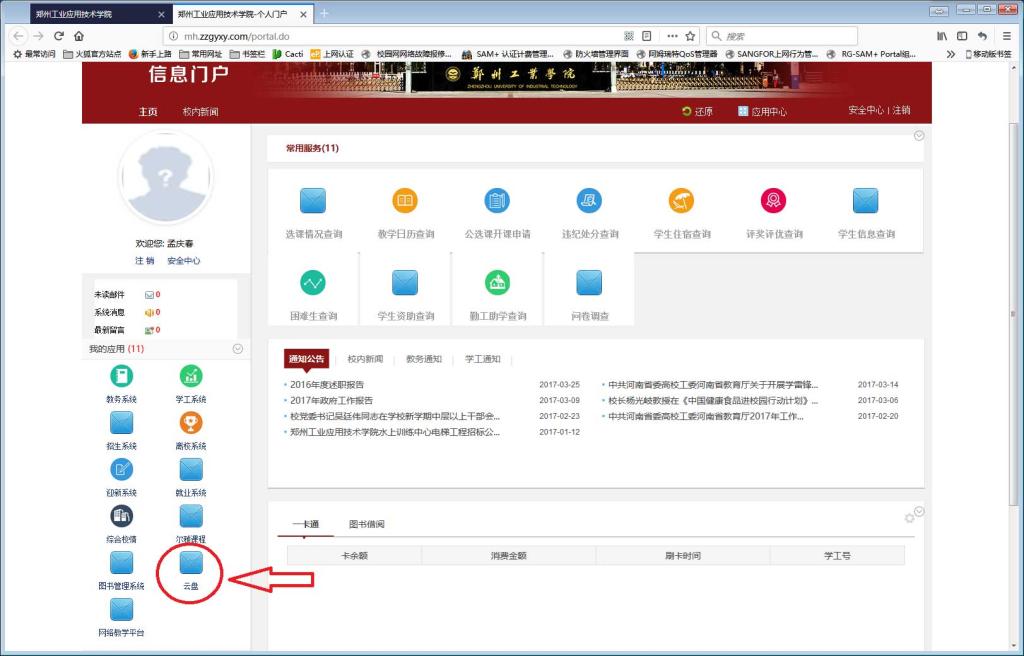Click the Firefox search box
Screen dimensions: 1024x656
click(782, 36)
